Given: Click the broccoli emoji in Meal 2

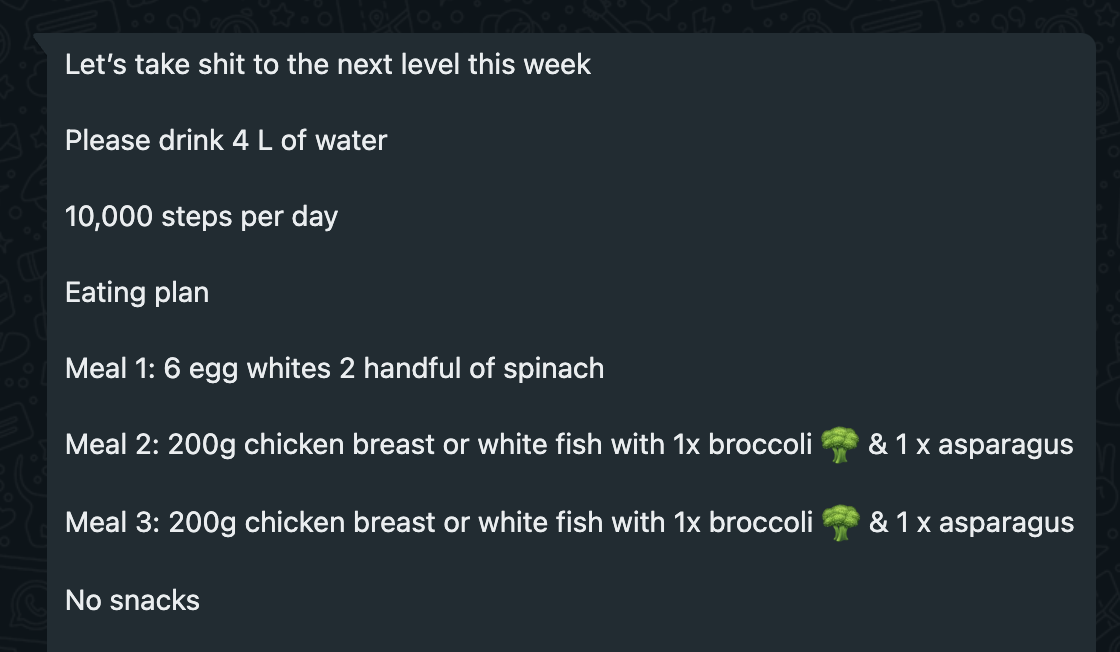Looking at the screenshot, I should coord(839,445).
